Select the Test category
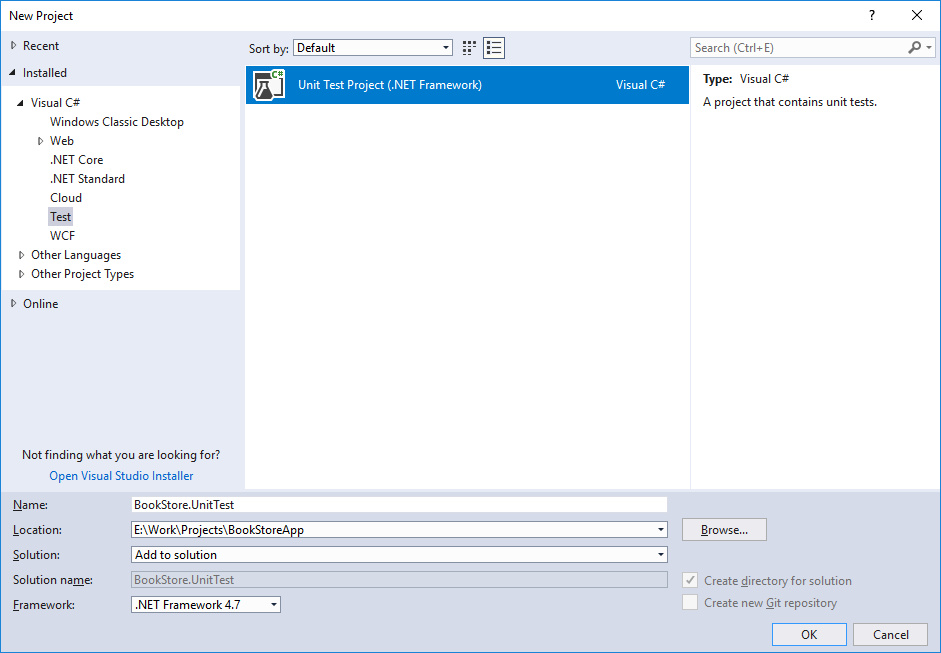 coord(61,217)
